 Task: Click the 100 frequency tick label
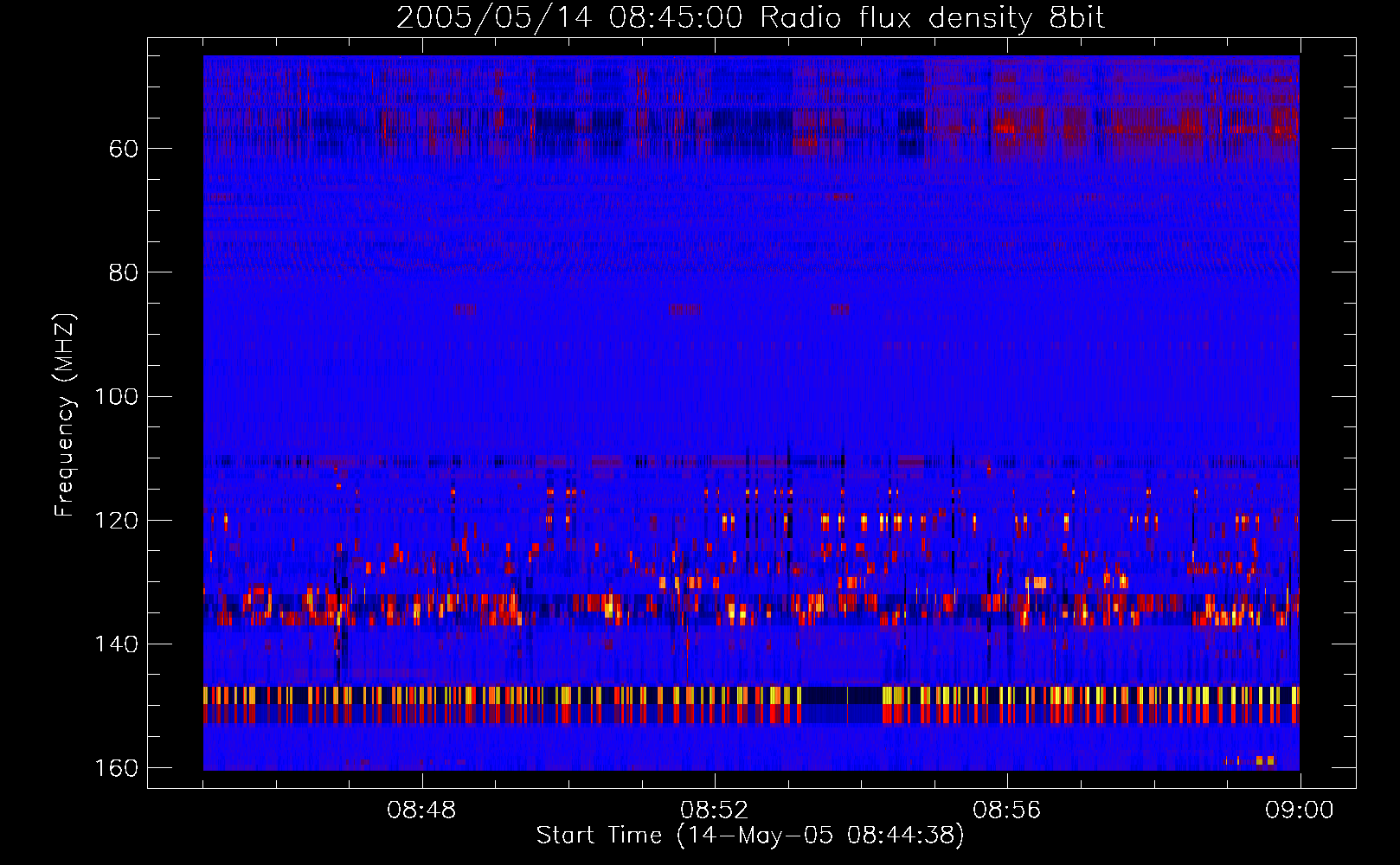pos(116,396)
